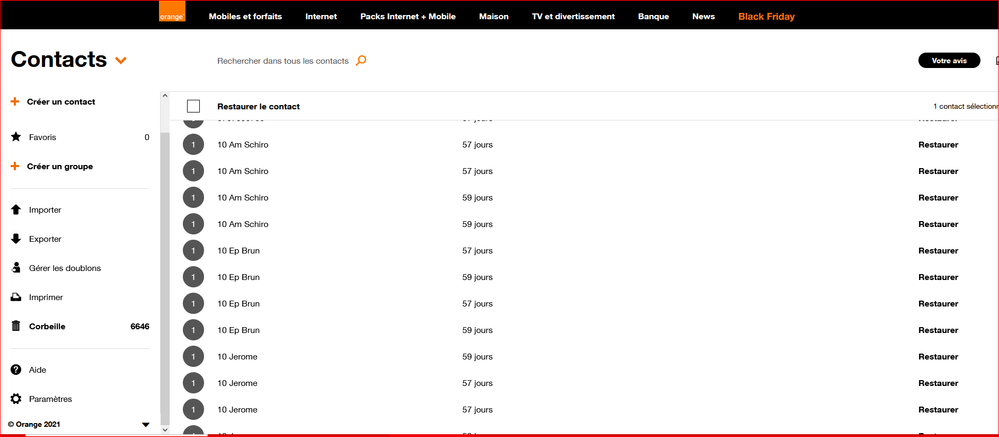Click the Orange logo
The width and height of the screenshot is (999, 437).
click(x=172, y=11)
